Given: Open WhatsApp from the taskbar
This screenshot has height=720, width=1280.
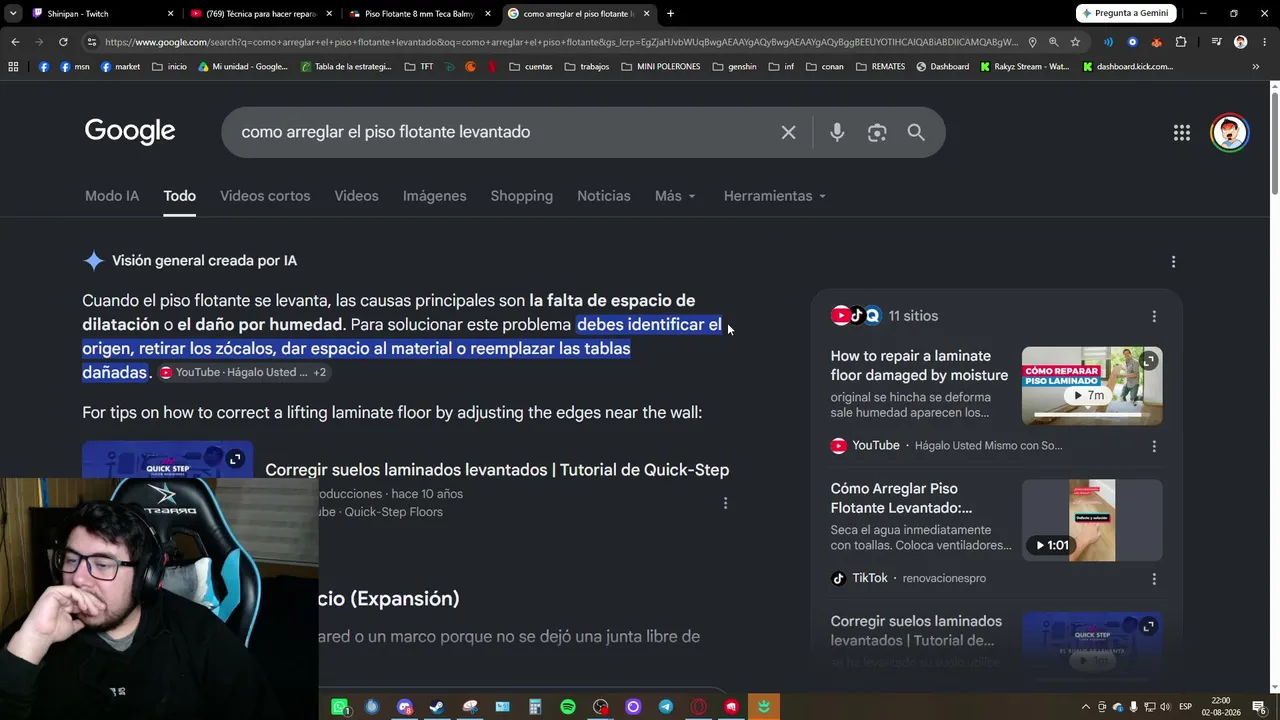Looking at the screenshot, I should (x=340, y=707).
